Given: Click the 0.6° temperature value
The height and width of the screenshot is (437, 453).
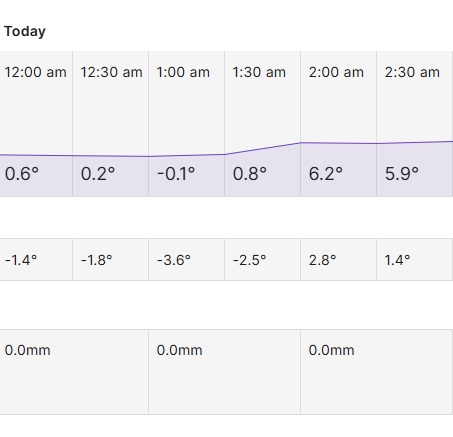Looking at the screenshot, I should [22, 174].
